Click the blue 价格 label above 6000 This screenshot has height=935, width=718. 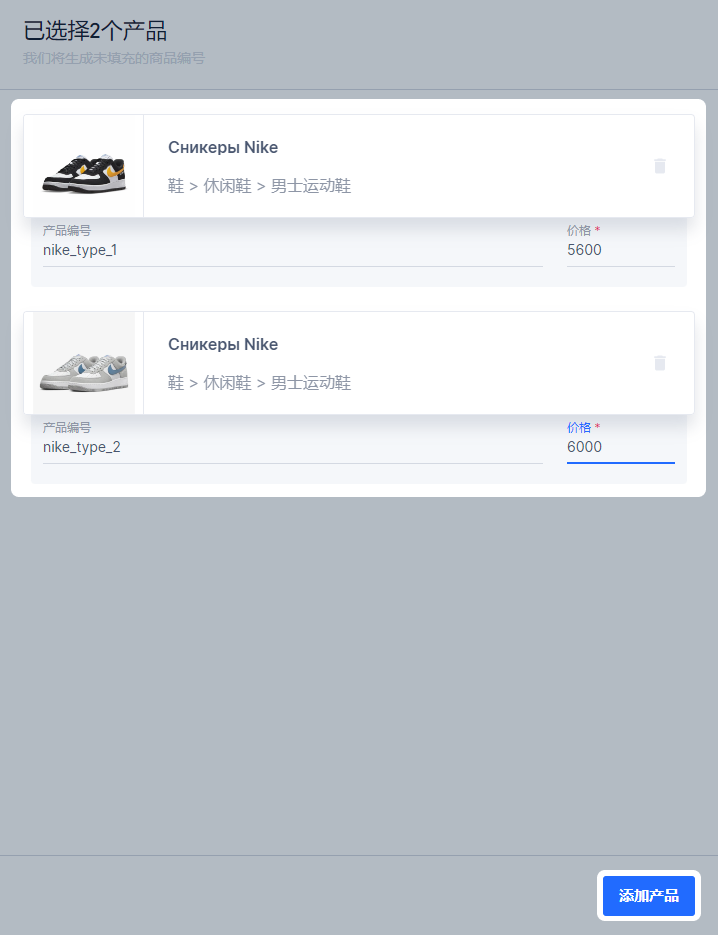pos(579,427)
